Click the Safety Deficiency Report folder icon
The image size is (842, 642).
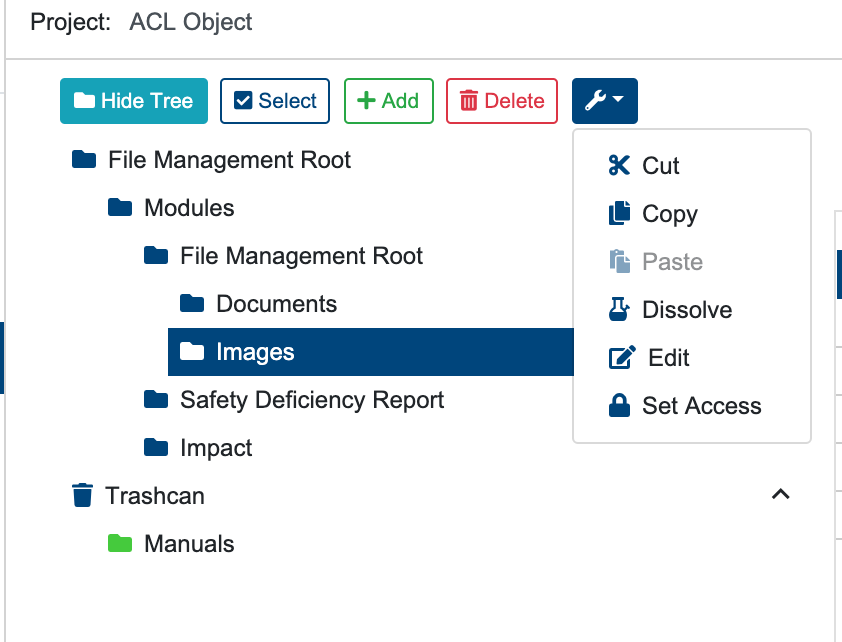click(156, 399)
